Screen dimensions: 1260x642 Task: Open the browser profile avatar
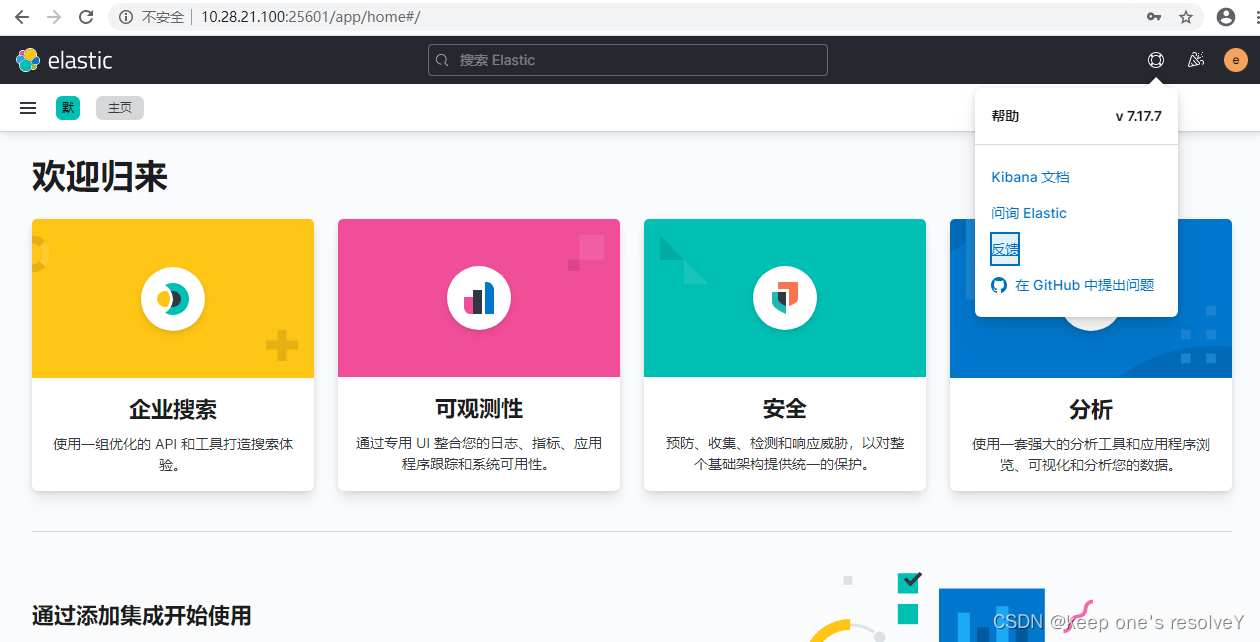[1226, 17]
